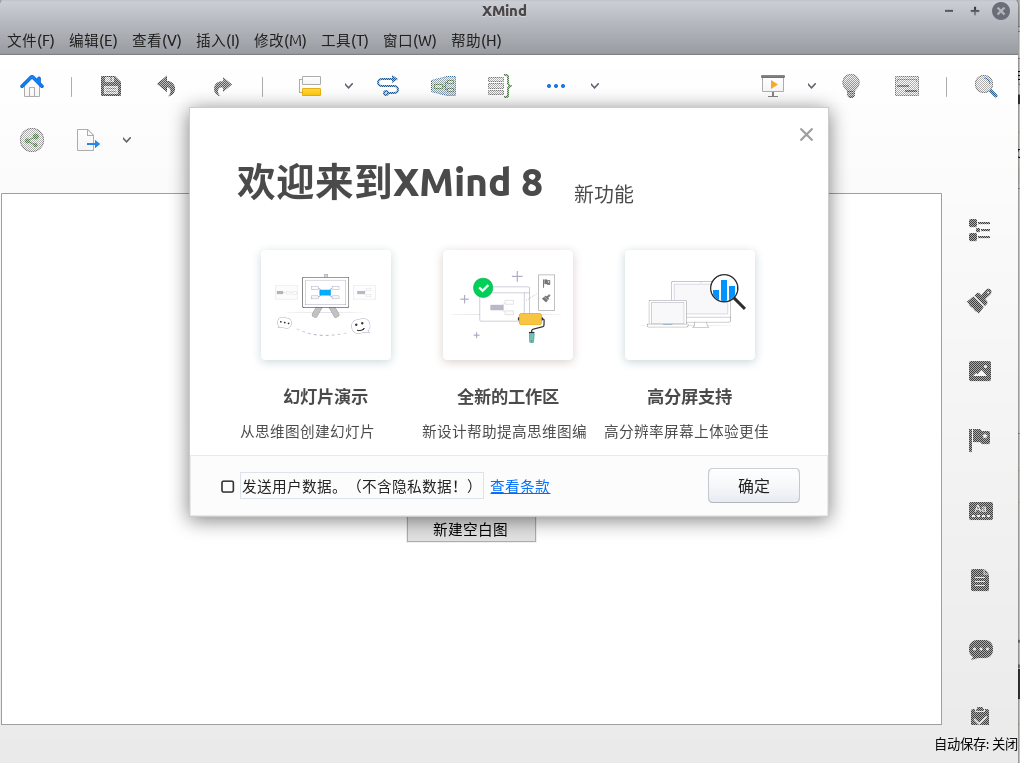Open topic insert options dropdown arrow
The width and height of the screenshot is (1020, 763).
coord(349,86)
